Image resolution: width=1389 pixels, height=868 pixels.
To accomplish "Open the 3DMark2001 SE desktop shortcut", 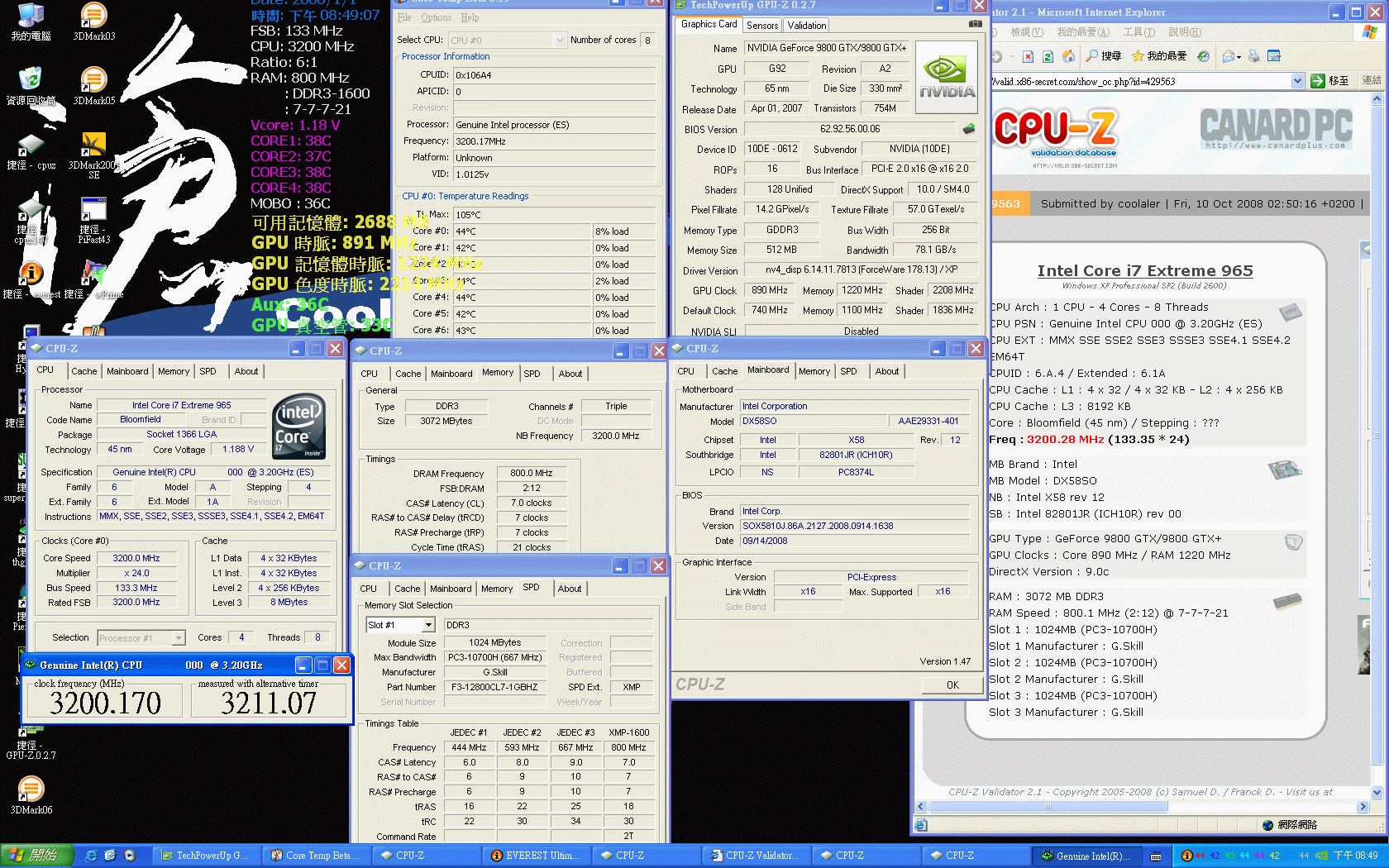I will (93, 154).
